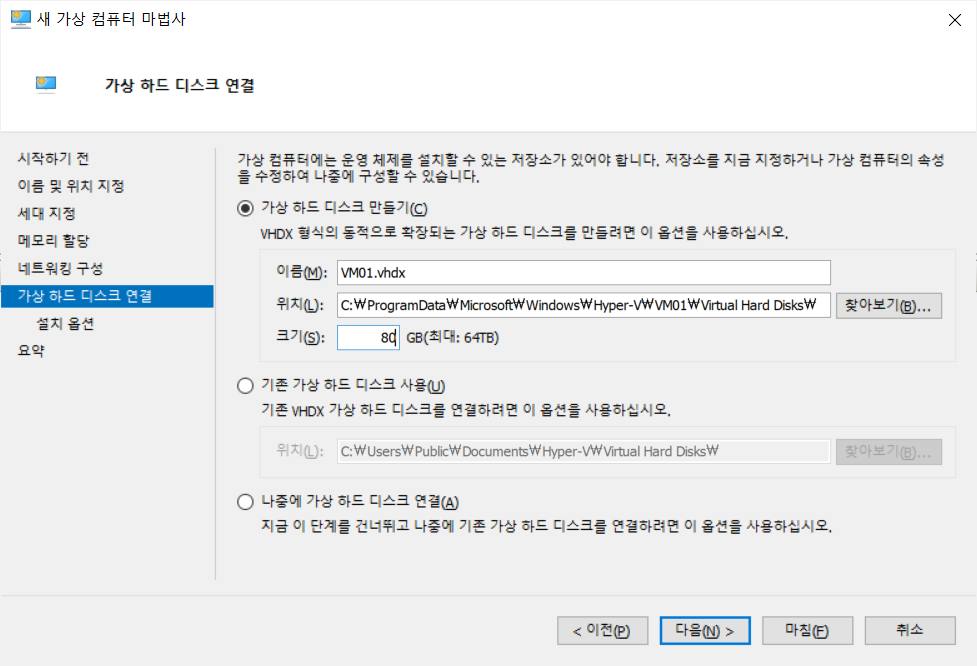The image size is (977, 666).
Task: Select 가상 하드 디스크 만들기 radio button
Action: pos(245,208)
